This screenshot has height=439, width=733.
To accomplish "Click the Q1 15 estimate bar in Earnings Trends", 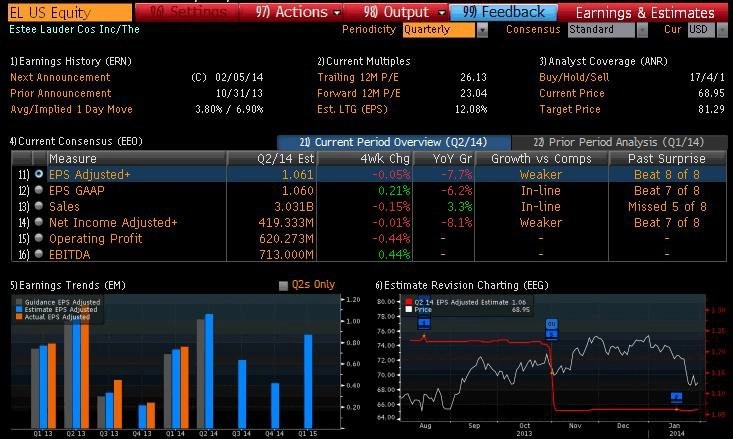I will [308, 381].
